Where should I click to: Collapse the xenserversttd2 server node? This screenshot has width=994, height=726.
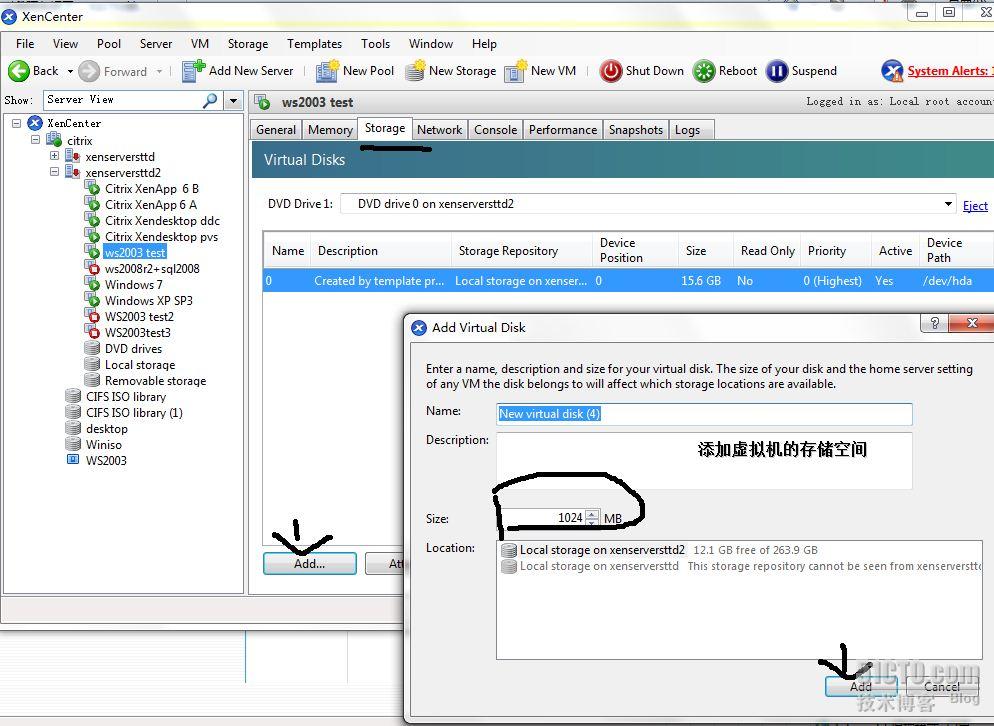55,171
